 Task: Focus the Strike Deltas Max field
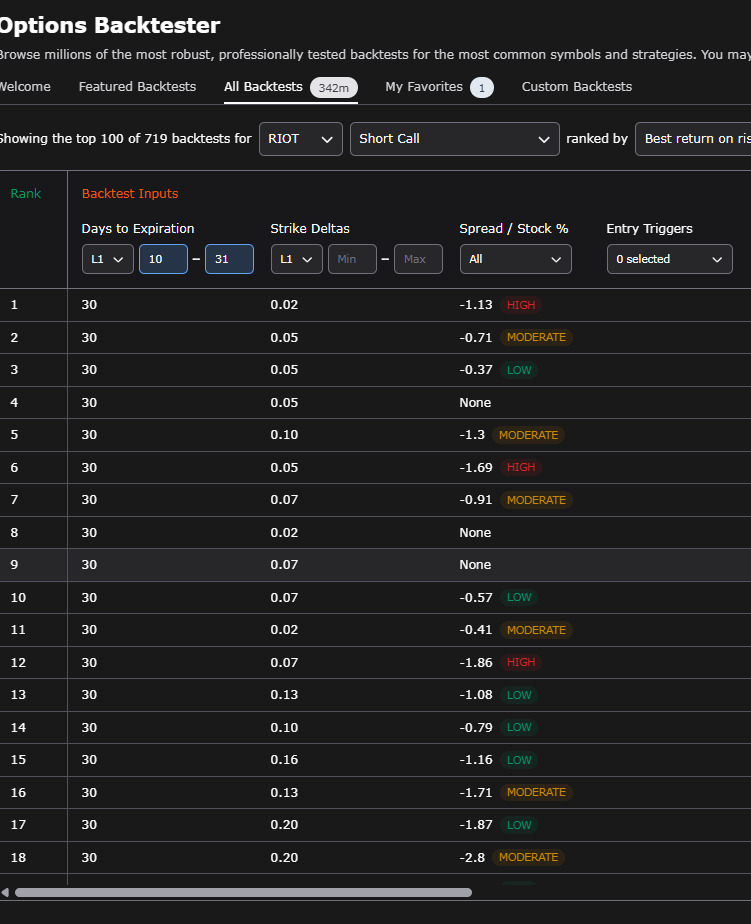point(418,259)
